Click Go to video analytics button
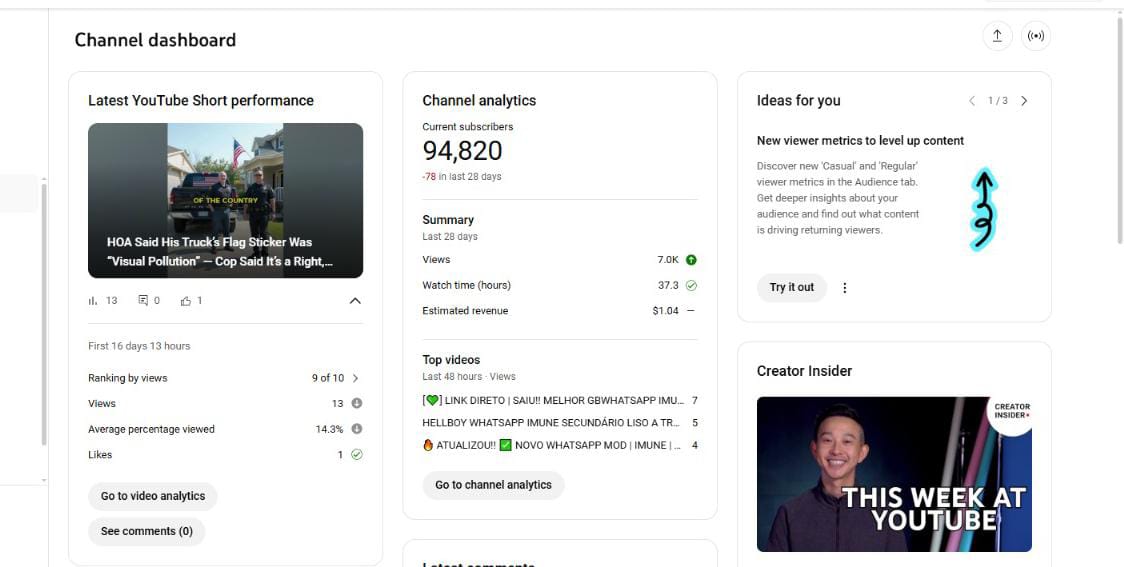This screenshot has width=1124, height=567. point(153,496)
